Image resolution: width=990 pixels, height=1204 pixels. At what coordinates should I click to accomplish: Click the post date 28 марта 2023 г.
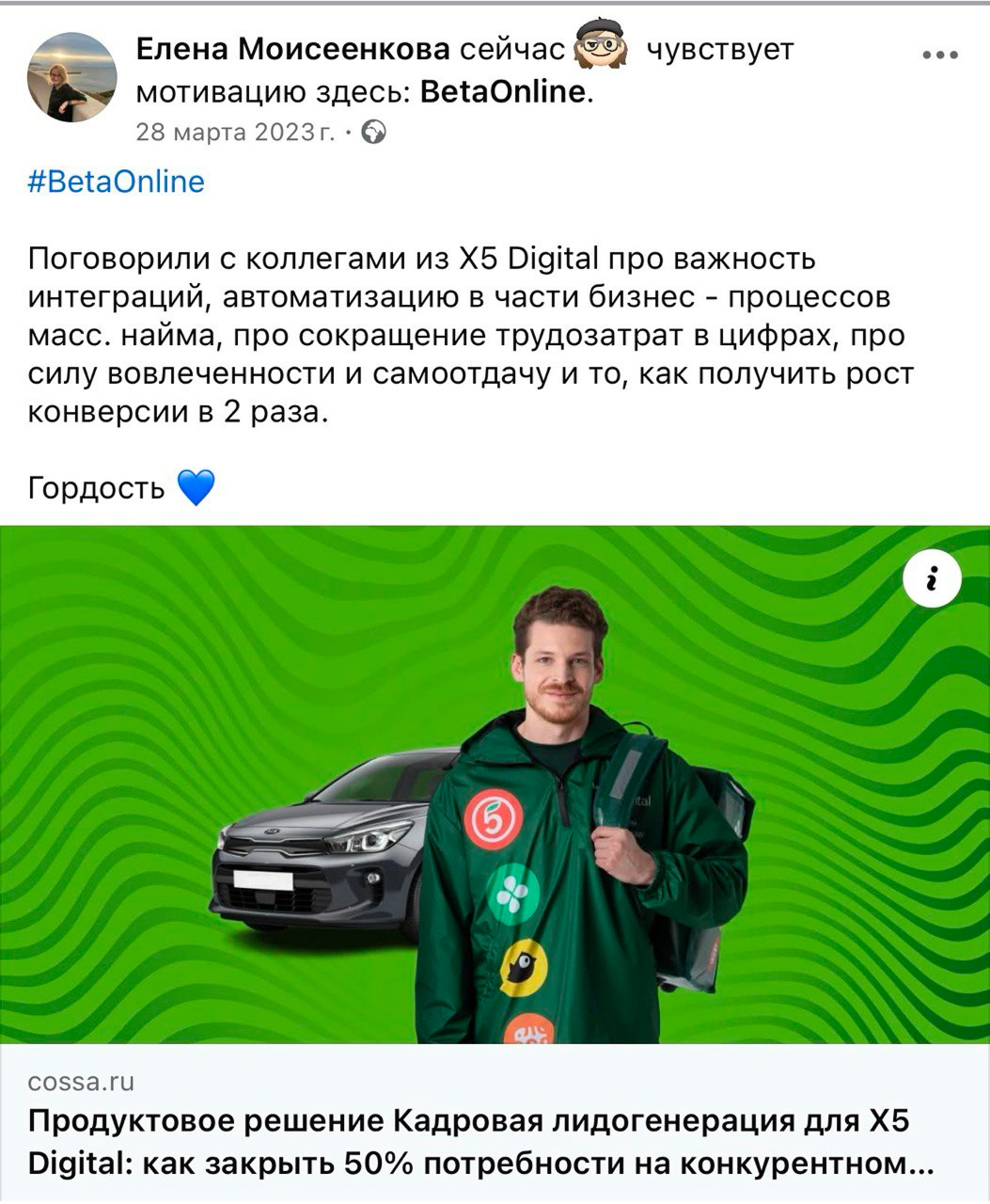click(x=235, y=133)
